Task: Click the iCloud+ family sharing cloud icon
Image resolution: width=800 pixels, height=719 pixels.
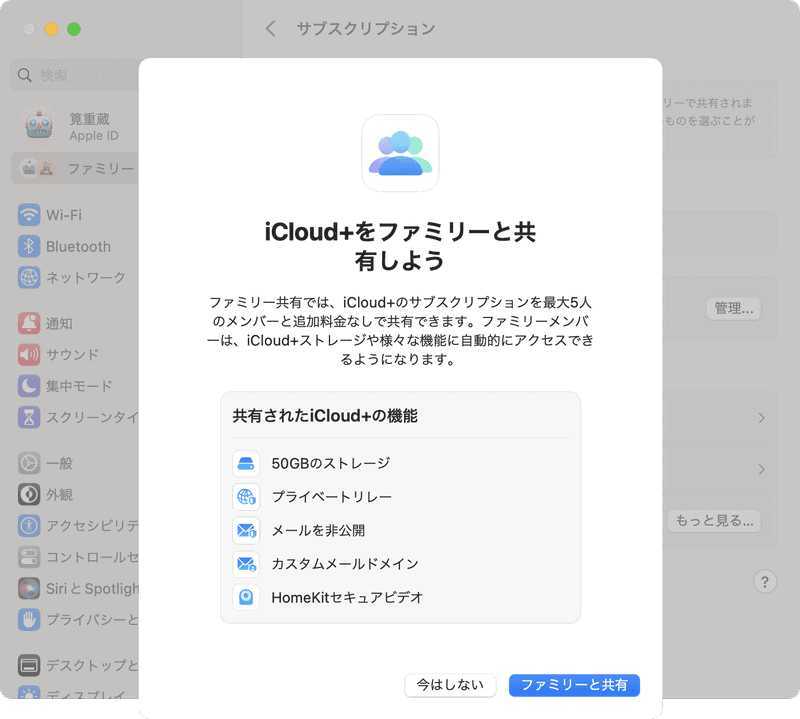Action: (400, 152)
